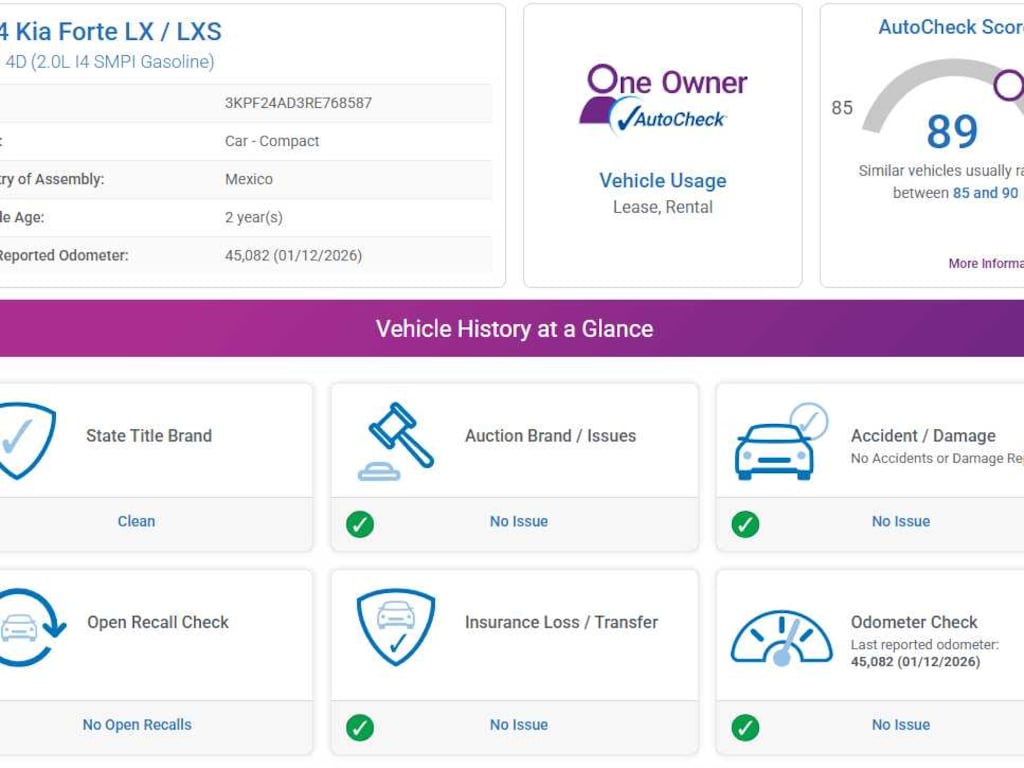Click the One Owner AutoCheck logo

click(x=662, y=99)
